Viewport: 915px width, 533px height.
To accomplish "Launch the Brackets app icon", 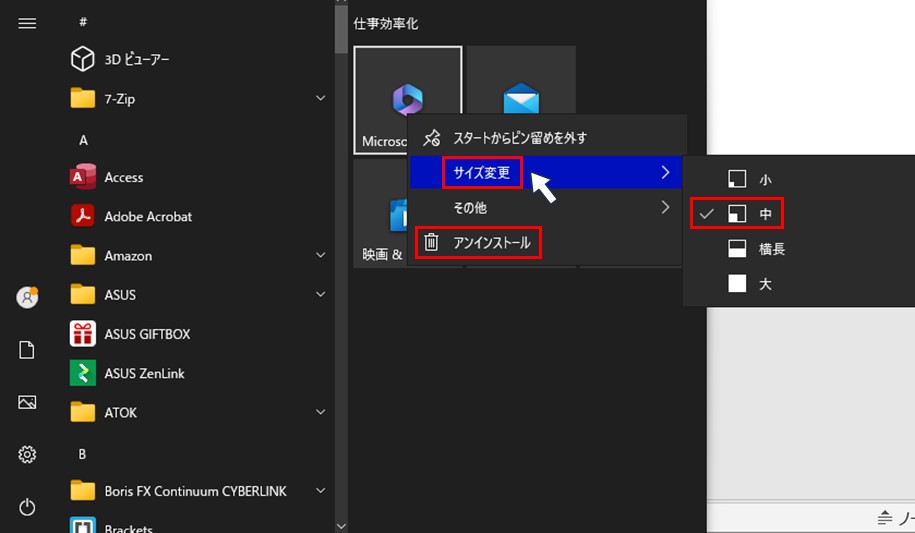I will pyautogui.click(x=82, y=525).
